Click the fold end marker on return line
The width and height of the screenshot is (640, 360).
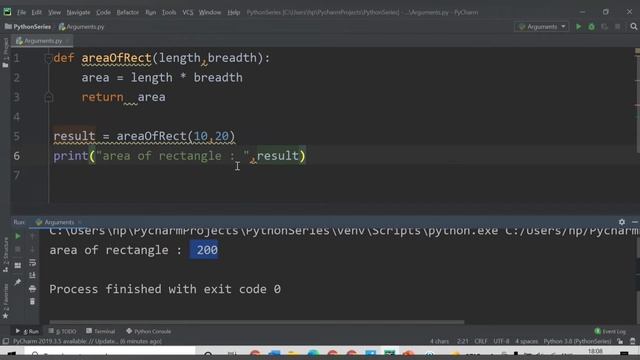(x=48, y=97)
